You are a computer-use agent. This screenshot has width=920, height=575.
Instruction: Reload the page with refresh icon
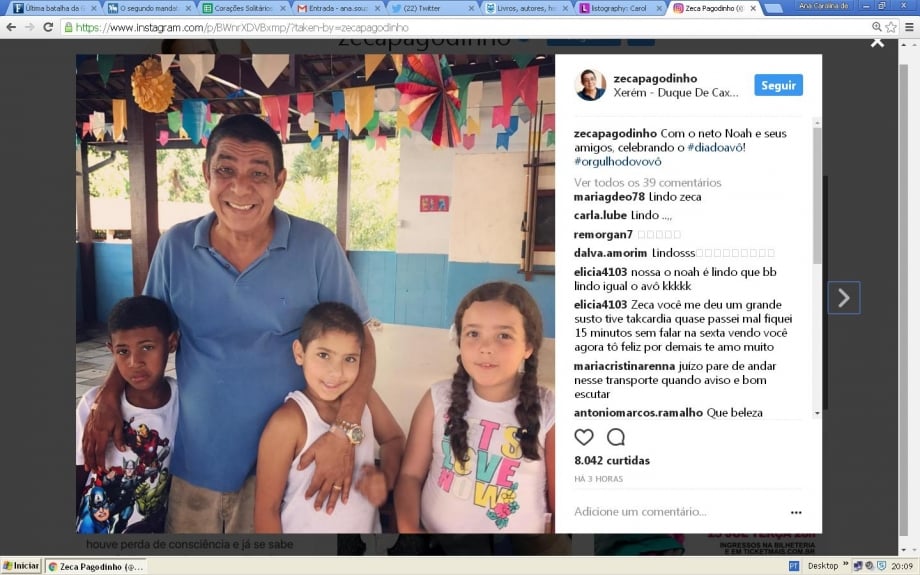coord(48,27)
